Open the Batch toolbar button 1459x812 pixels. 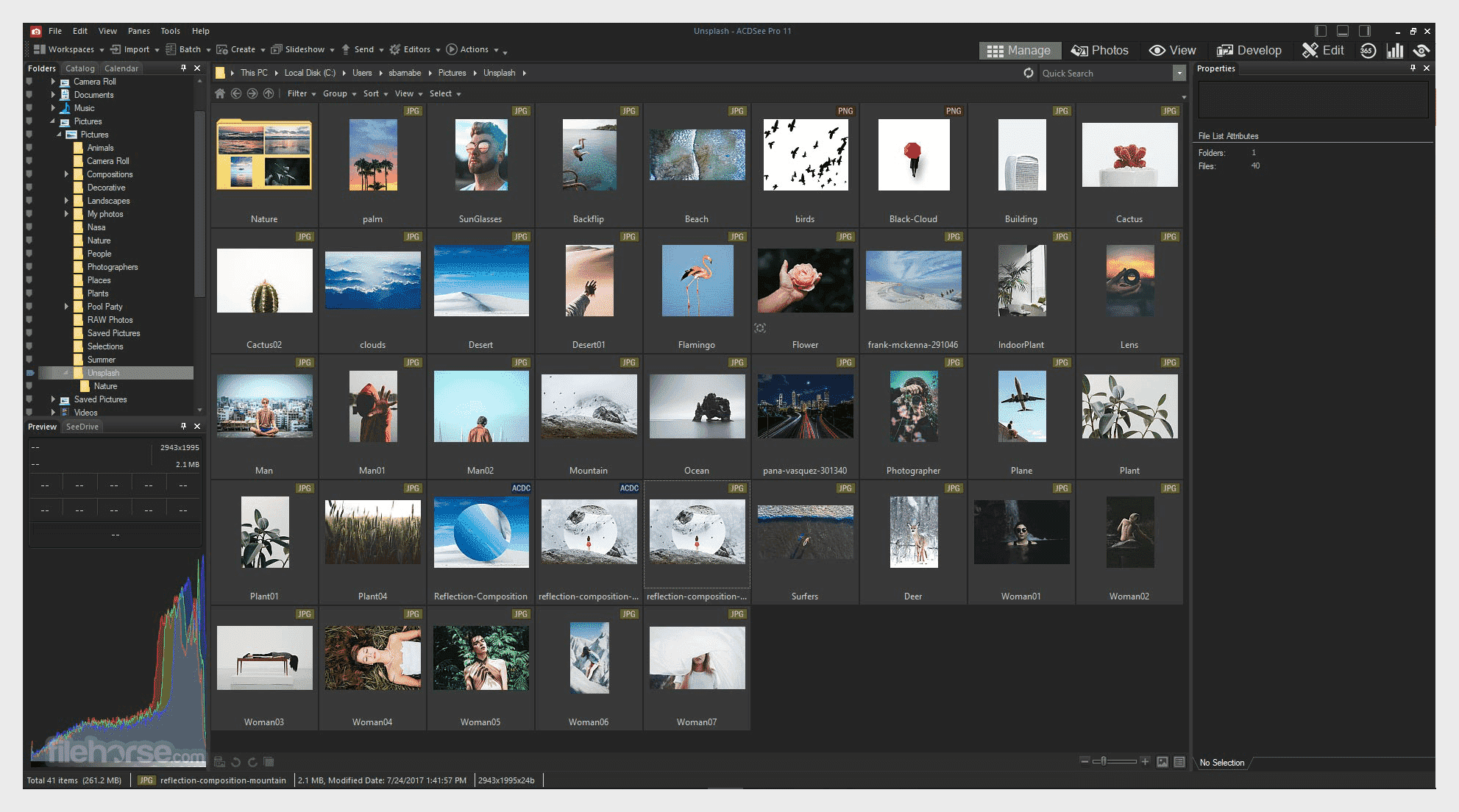pos(188,49)
